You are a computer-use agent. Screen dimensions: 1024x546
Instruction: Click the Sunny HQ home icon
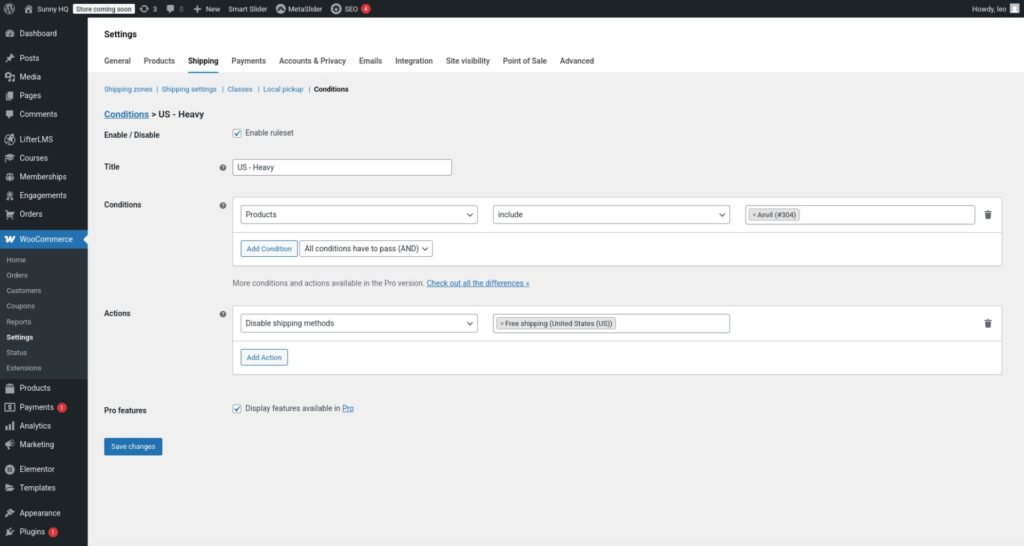(28, 9)
